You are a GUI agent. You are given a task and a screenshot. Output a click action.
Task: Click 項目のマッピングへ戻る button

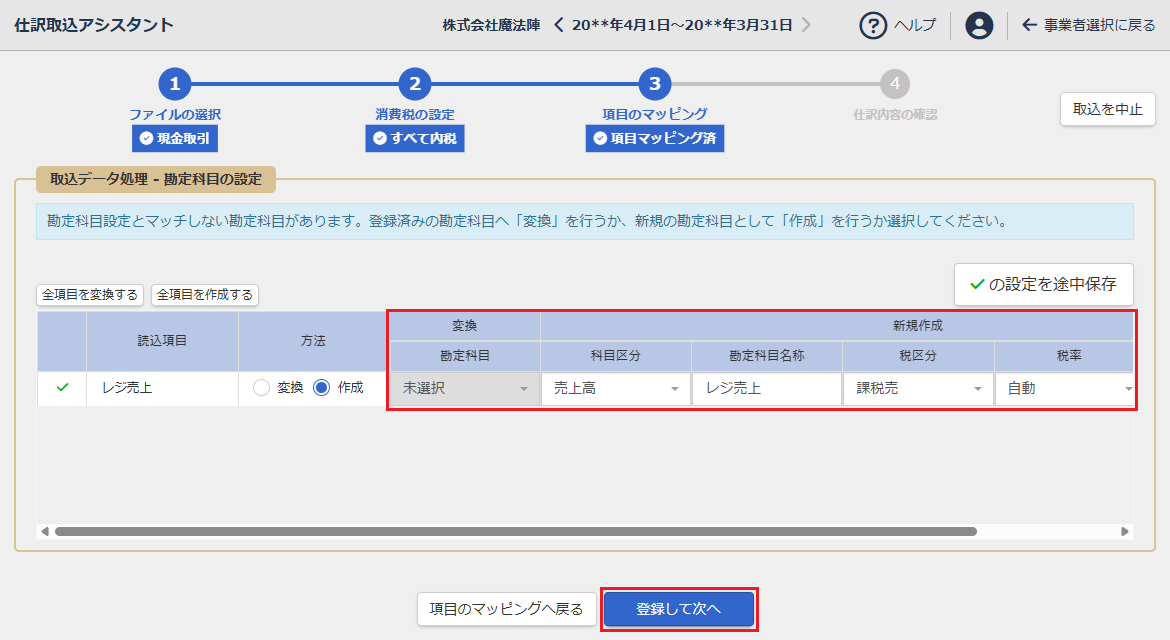(x=507, y=609)
